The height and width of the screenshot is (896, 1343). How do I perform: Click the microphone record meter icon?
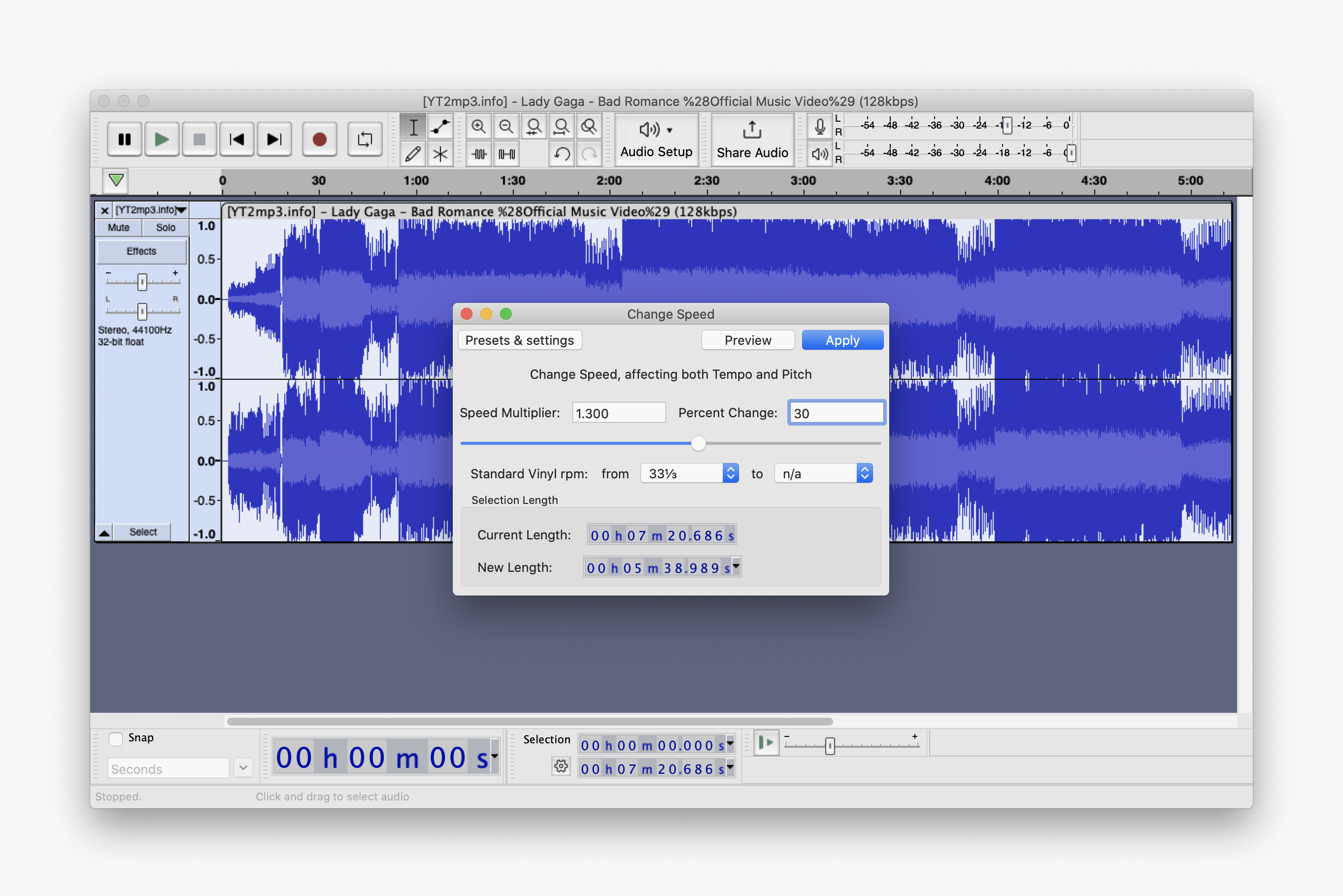click(819, 126)
